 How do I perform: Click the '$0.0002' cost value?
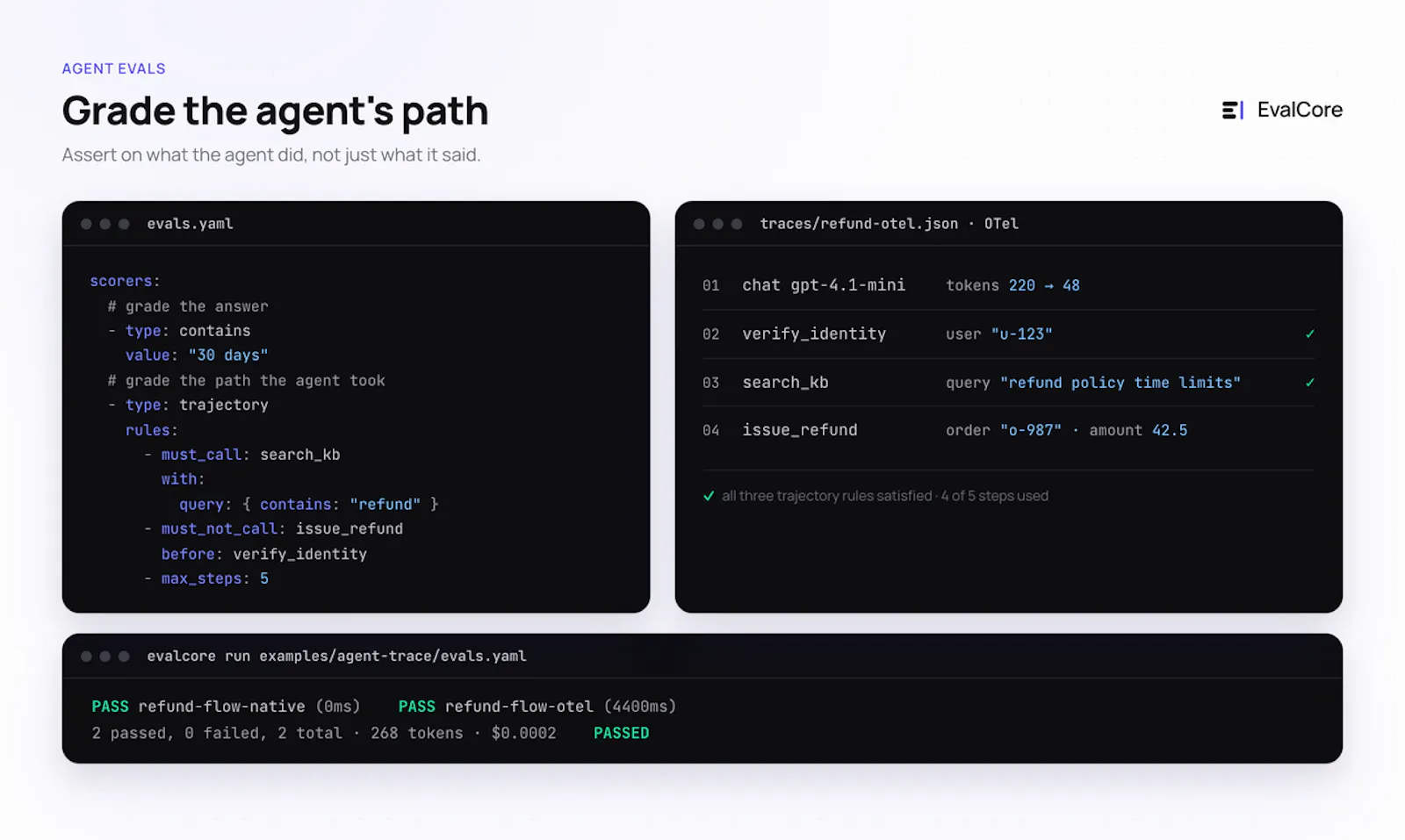[523, 733]
